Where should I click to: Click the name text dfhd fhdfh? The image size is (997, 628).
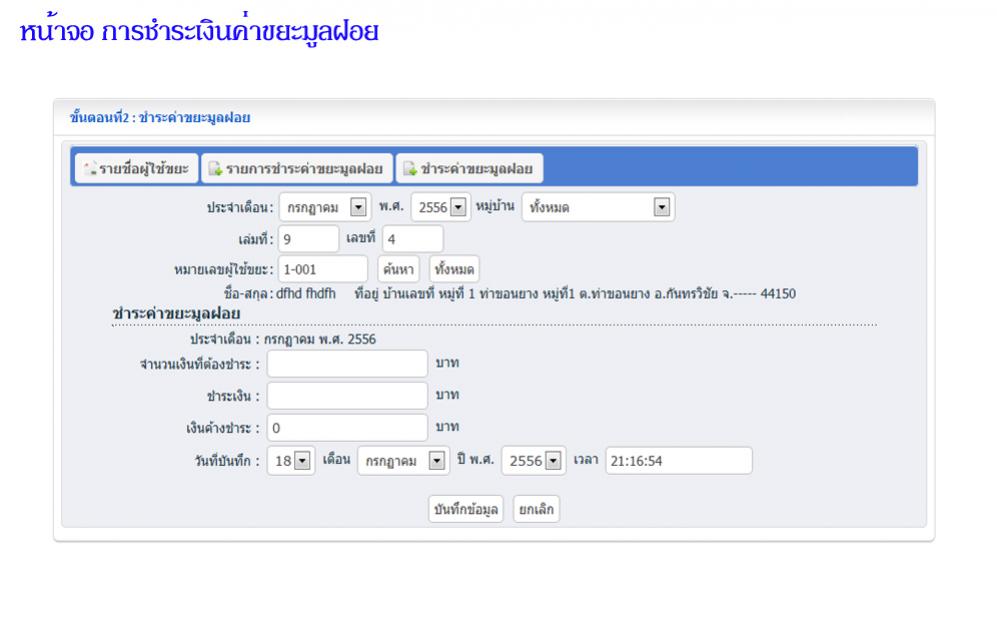(x=306, y=294)
